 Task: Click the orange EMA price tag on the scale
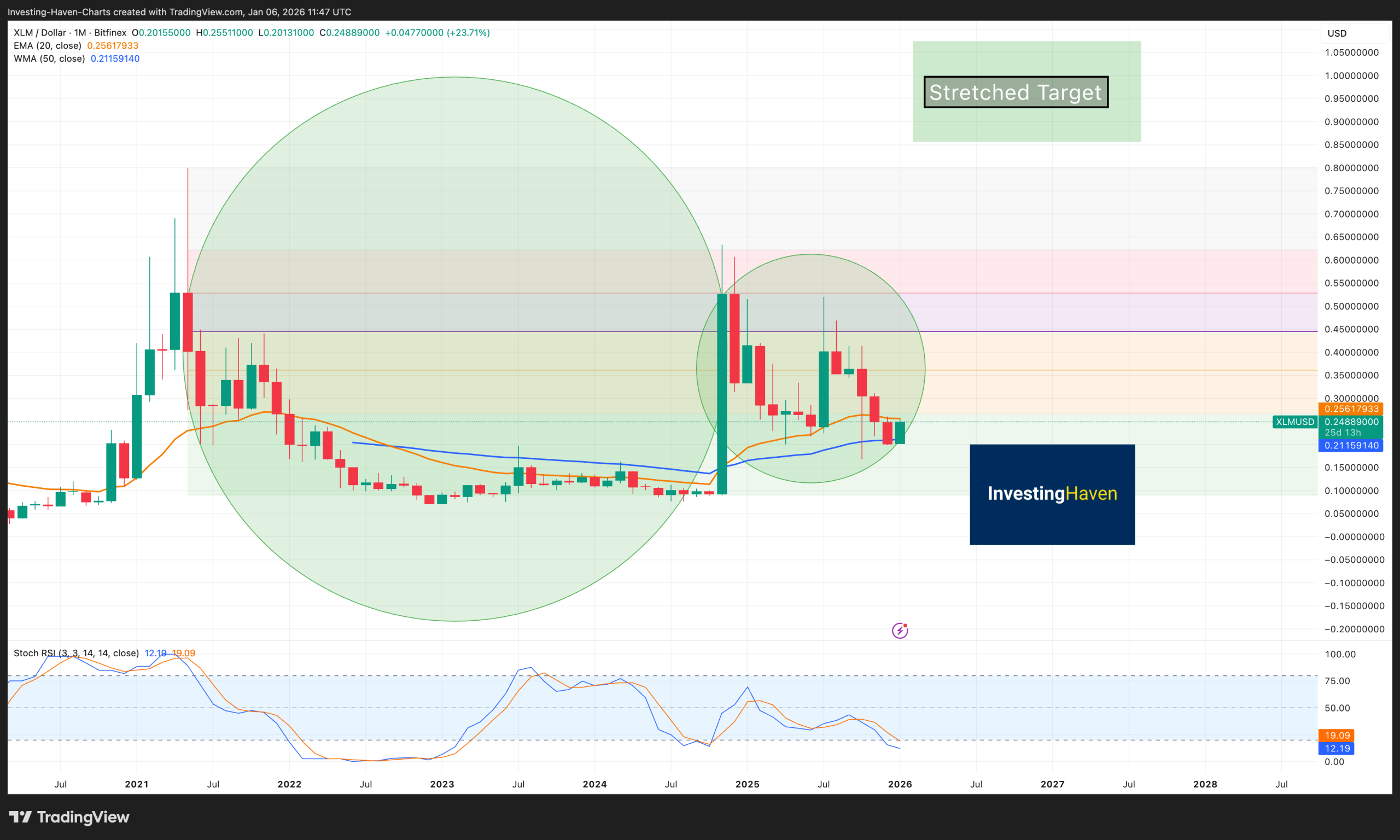pos(1351,409)
